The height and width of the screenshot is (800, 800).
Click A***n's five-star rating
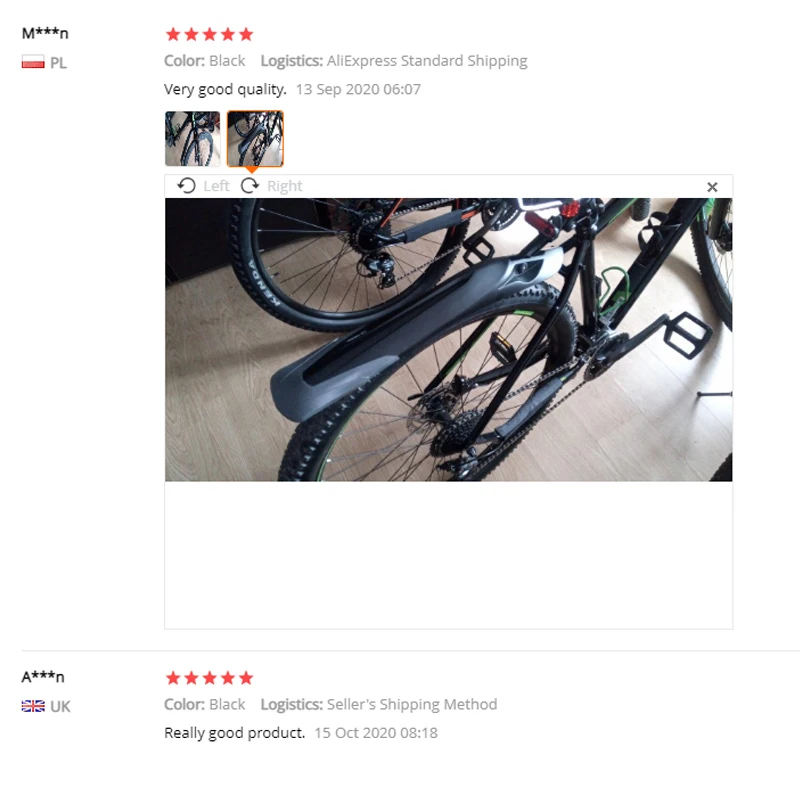(x=210, y=678)
